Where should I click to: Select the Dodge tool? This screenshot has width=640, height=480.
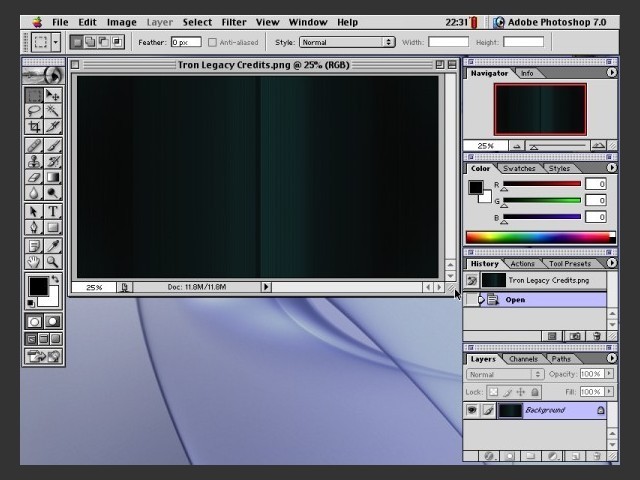coord(53,192)
